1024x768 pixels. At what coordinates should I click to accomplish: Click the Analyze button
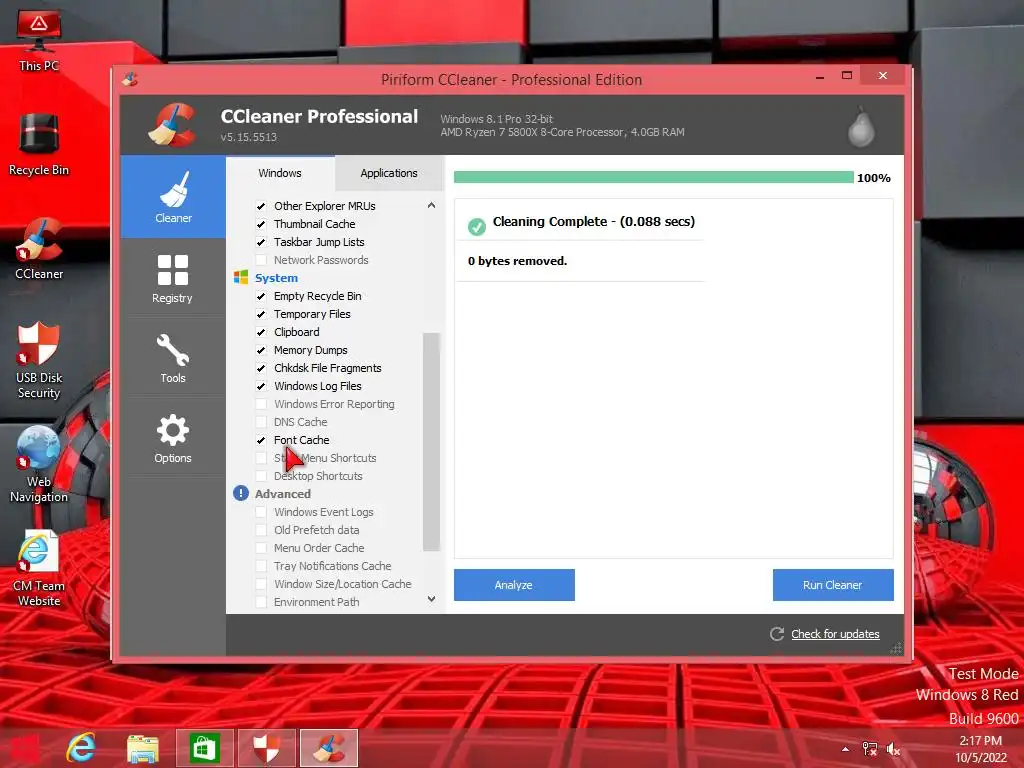coord(514,584)
